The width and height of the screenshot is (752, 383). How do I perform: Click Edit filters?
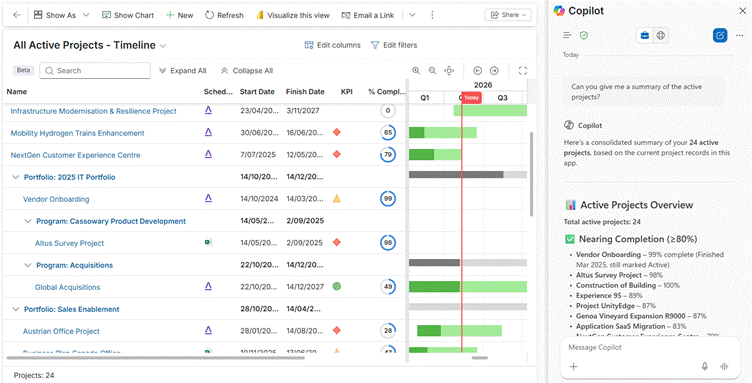click(x=394, y=45)
